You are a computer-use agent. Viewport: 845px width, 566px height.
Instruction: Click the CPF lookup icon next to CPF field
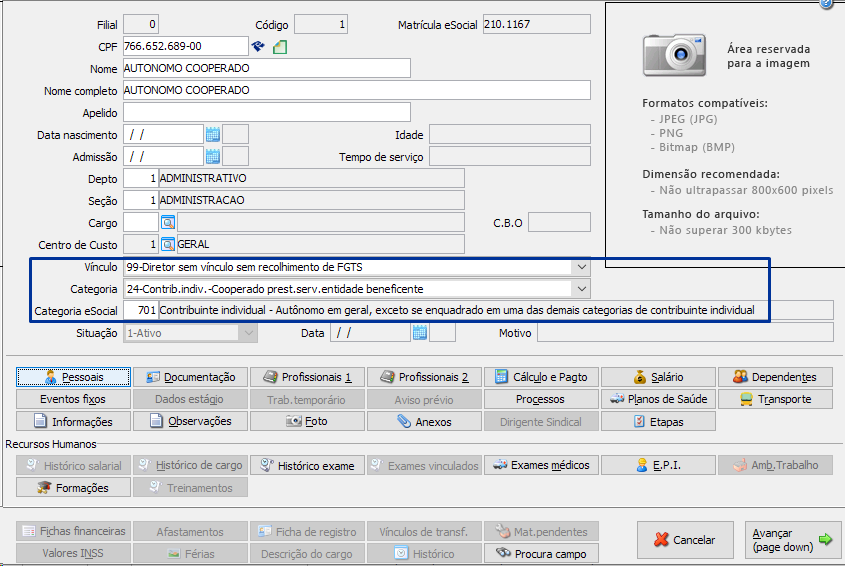click(258, 47)
